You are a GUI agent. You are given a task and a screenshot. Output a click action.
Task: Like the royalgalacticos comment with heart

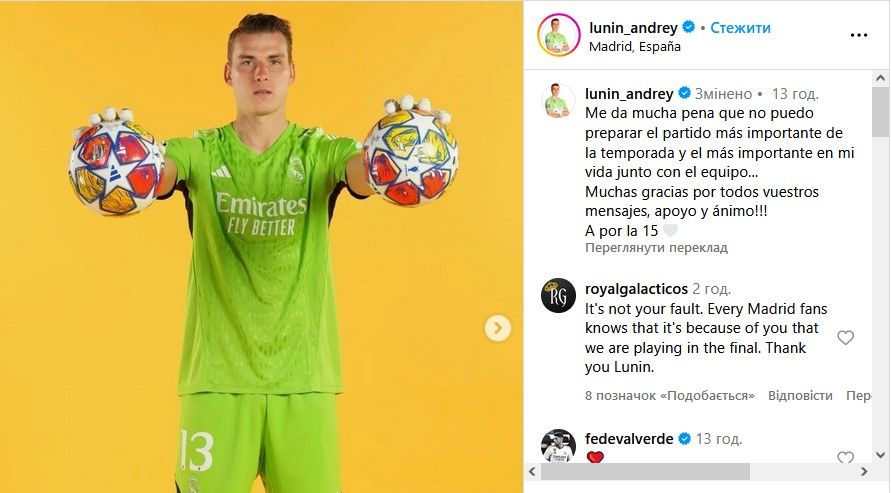(846, 337)
